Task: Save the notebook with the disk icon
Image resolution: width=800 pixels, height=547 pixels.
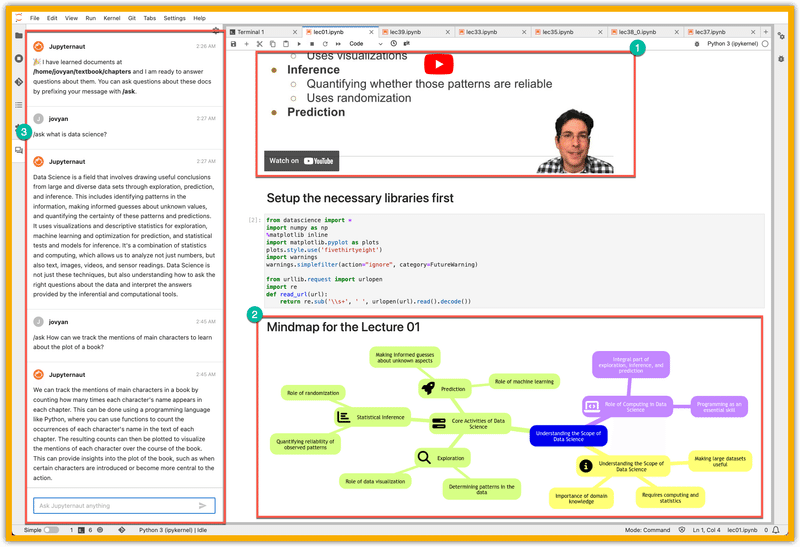Action: (x=234, y=44)
